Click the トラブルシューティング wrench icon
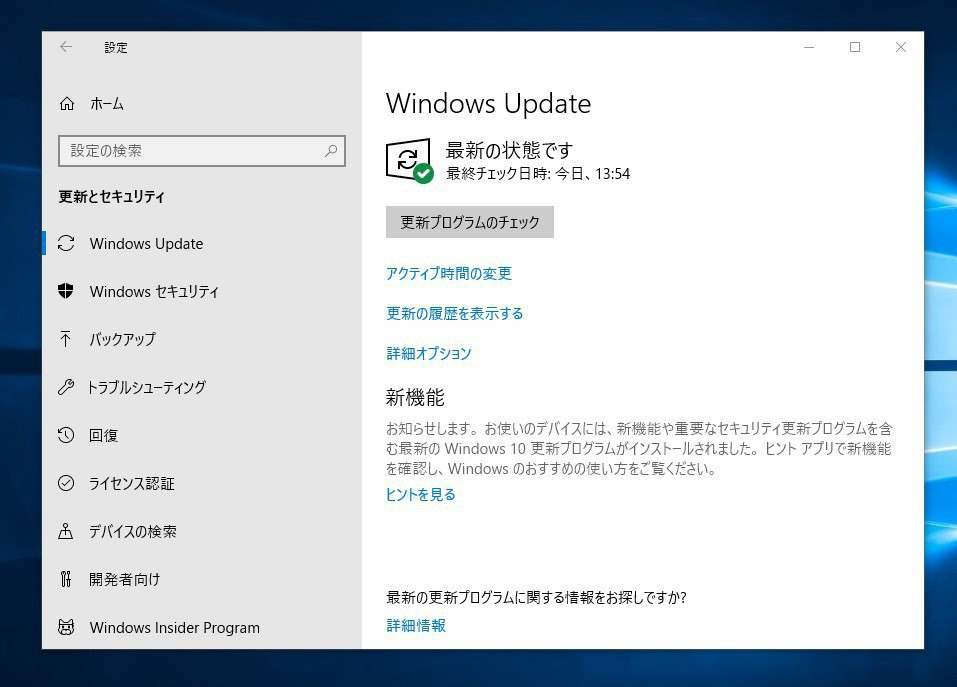This screenshot has height=687, width=957. (66, 387)
